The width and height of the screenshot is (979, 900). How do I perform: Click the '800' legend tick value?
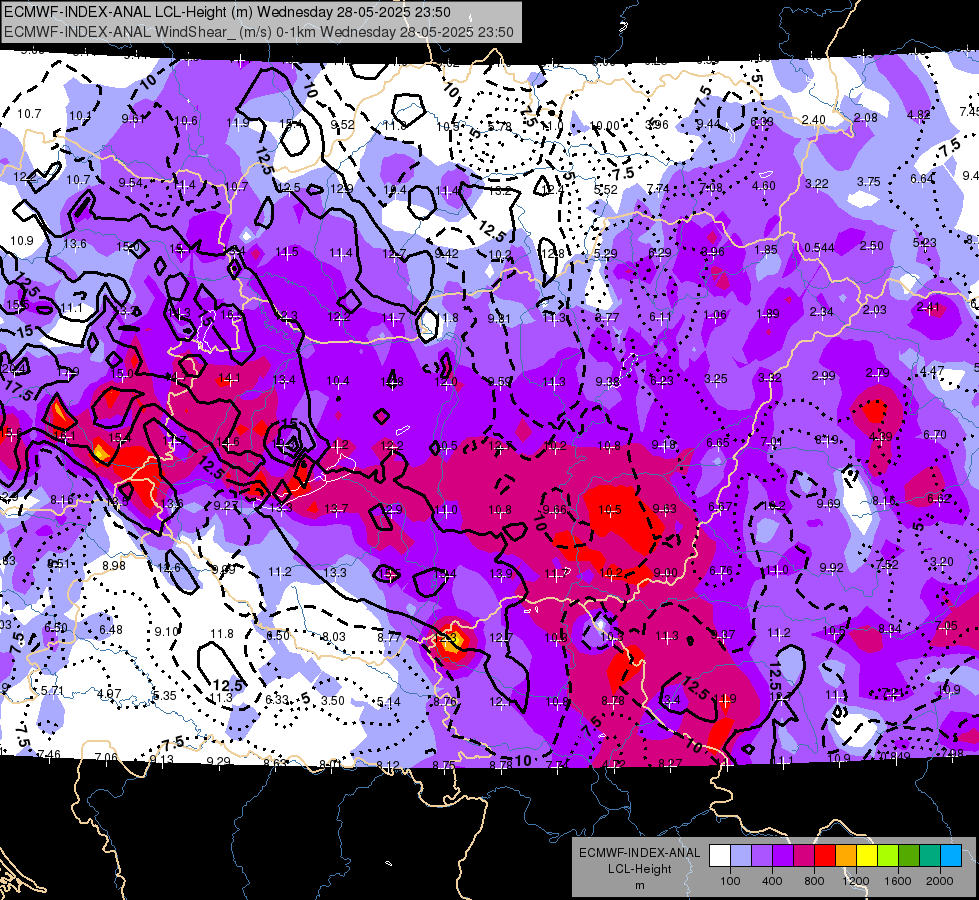point(814,881)
